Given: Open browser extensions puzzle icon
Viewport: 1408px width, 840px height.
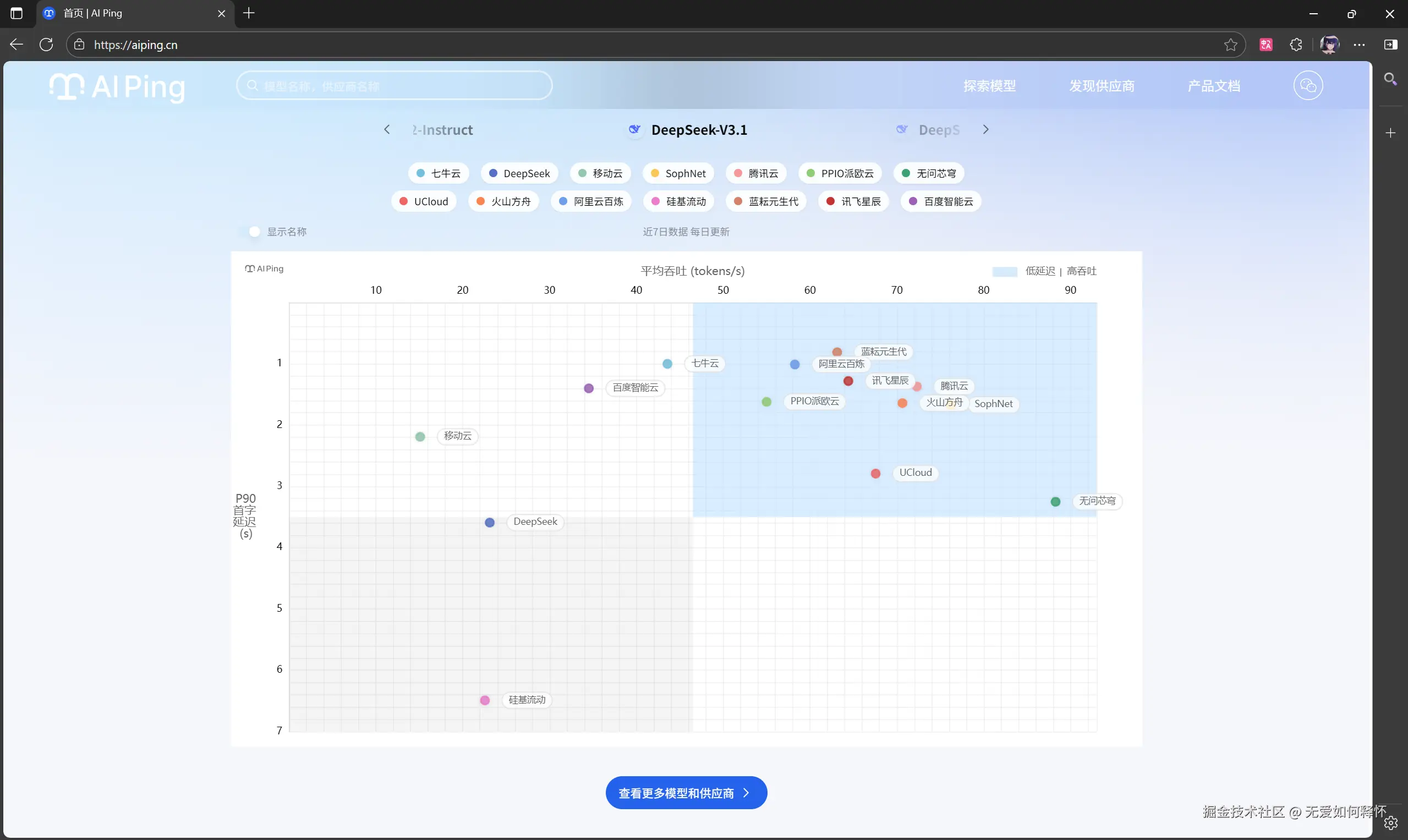Looking at the screenshot, I should (x=1295, y=45).
